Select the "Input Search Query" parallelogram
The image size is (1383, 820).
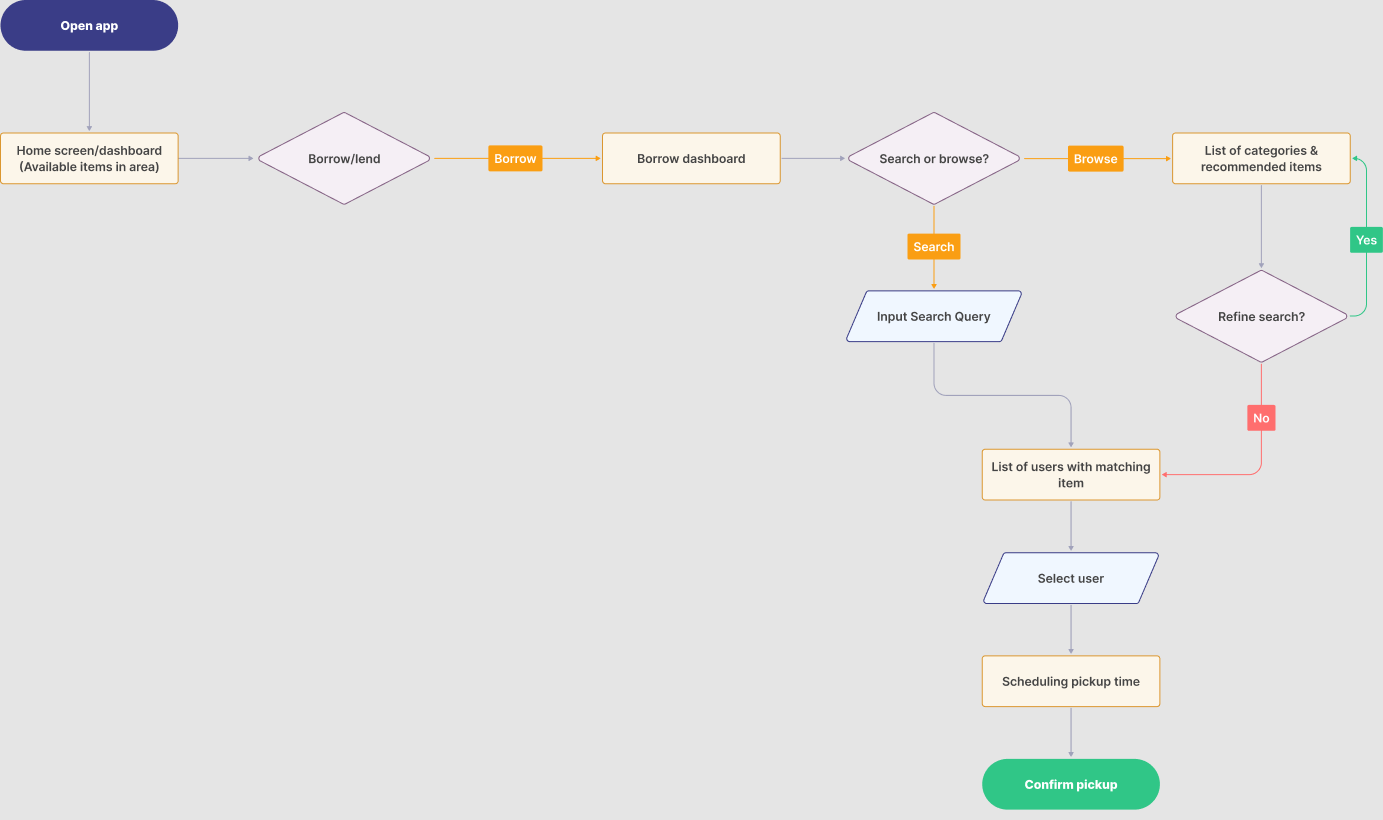pos(934,317)
